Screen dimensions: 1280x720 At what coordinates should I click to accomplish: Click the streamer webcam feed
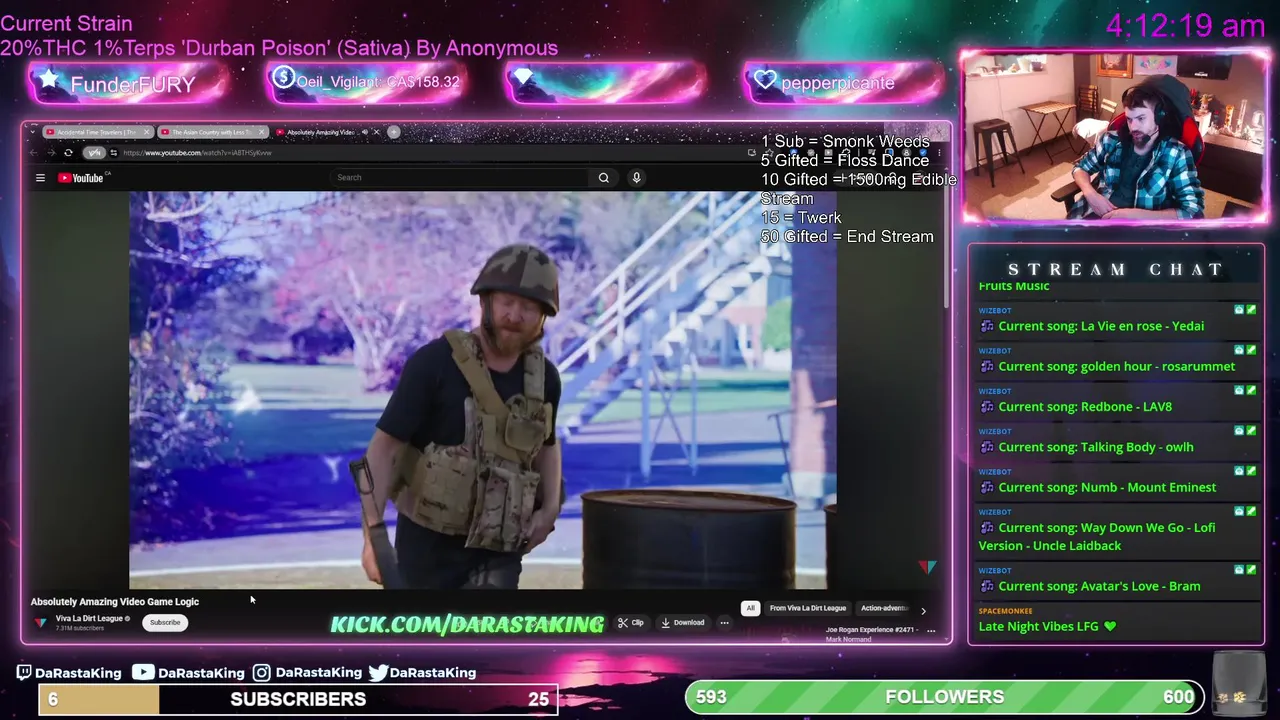point(1115,137)
